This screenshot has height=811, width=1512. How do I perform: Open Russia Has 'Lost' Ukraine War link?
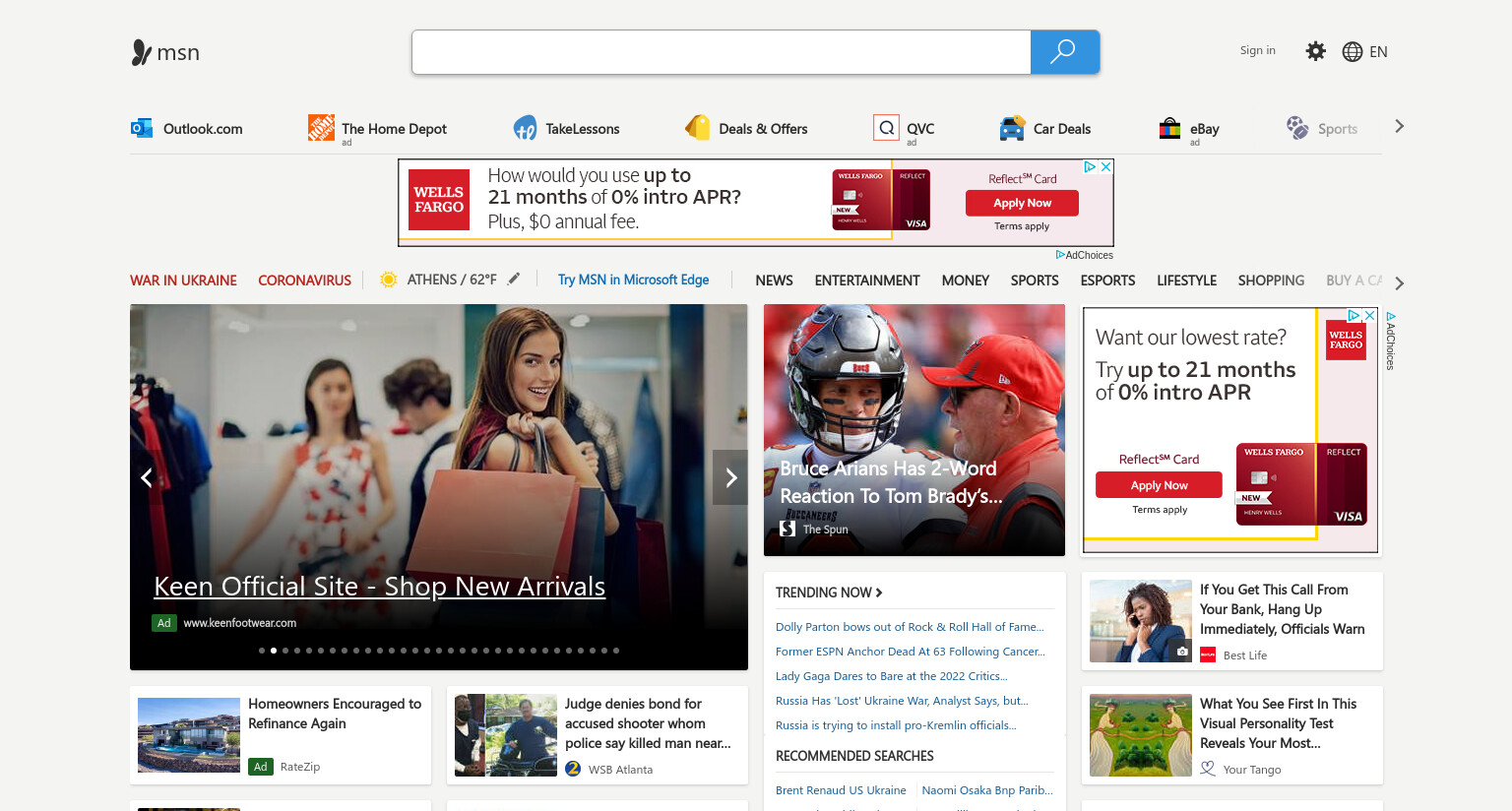902,701
